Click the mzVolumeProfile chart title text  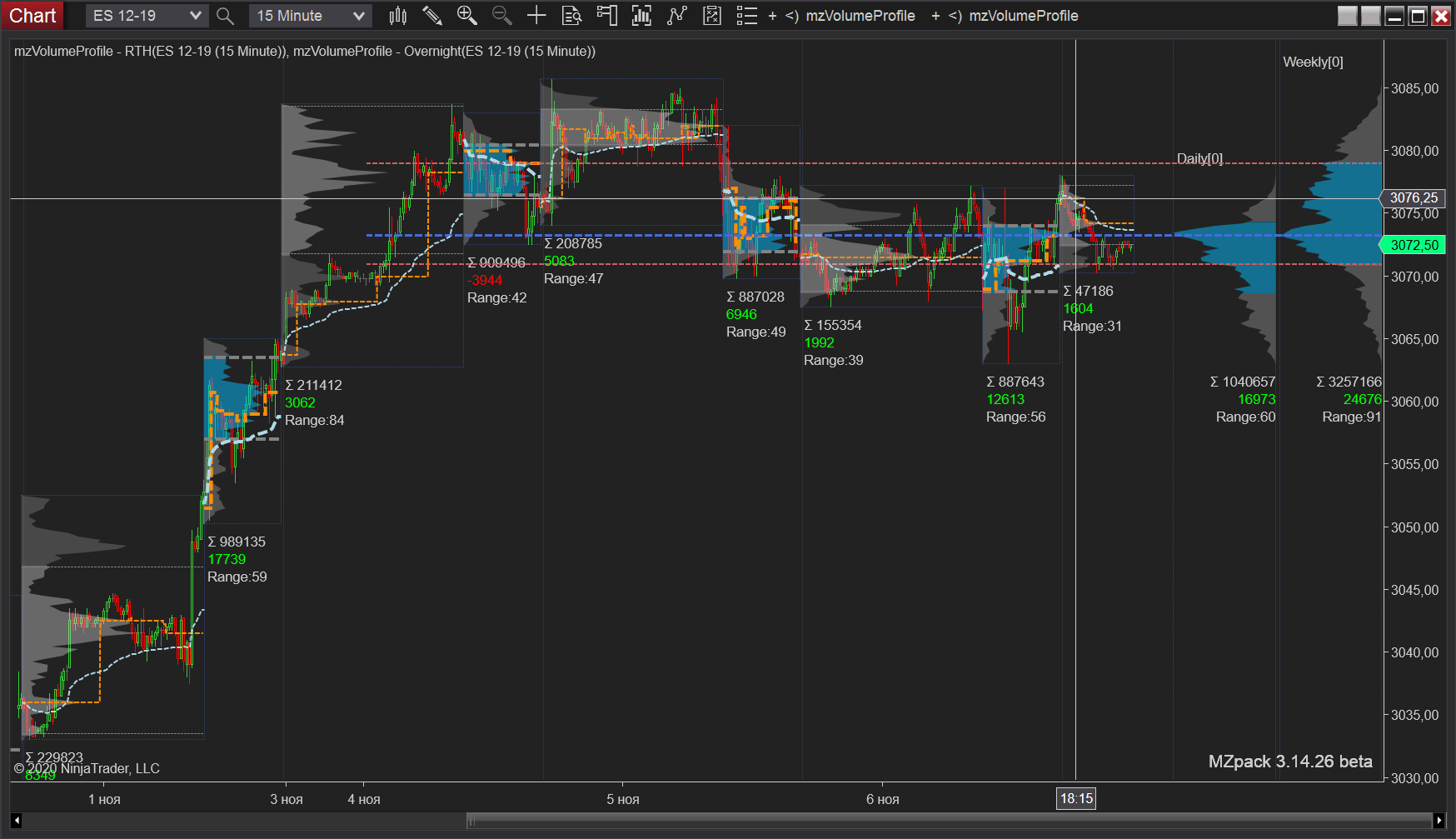[x=305, y=51]
